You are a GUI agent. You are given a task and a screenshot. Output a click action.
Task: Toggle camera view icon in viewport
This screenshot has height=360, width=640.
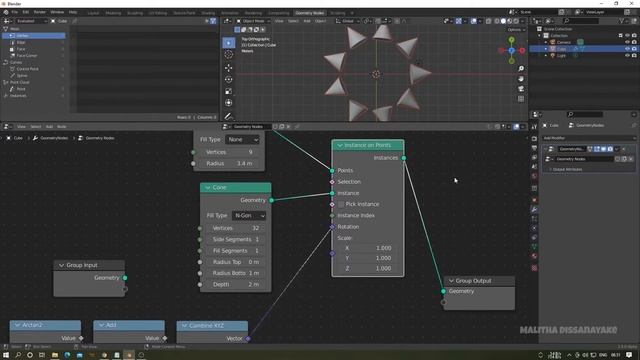point(521,89)
